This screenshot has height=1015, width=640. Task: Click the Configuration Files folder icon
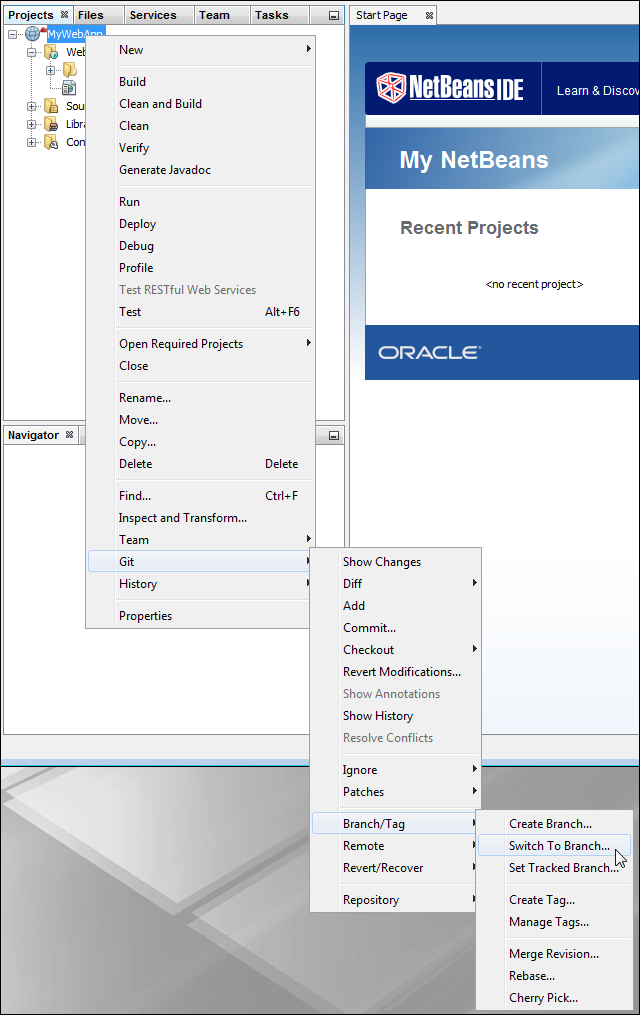click(51, 142)
